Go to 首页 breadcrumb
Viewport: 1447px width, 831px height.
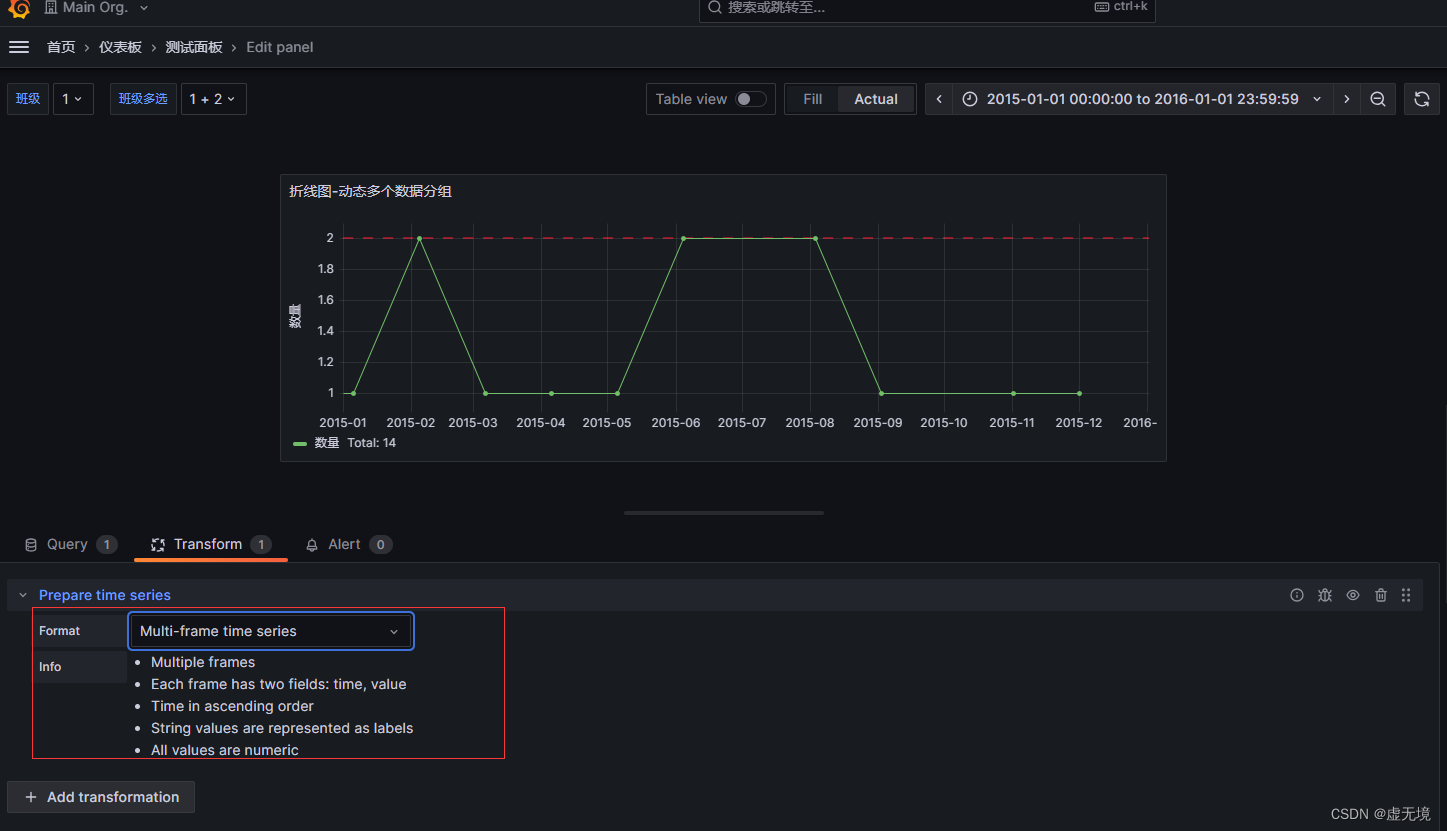pos(61,47)
